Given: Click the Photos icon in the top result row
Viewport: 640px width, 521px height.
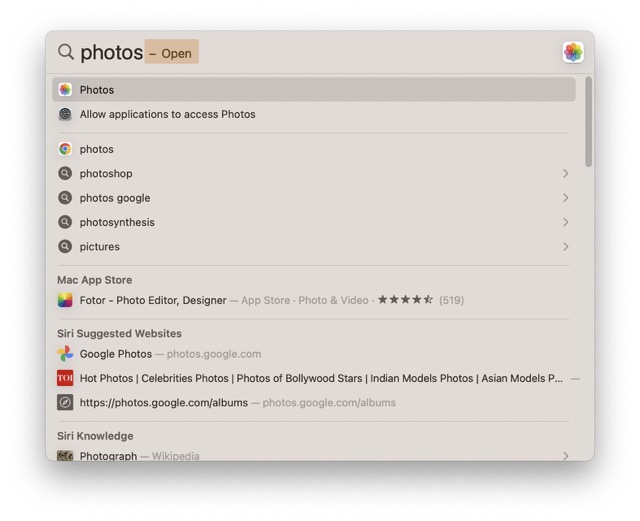Looking at the screenshot, I should point(65,89).
